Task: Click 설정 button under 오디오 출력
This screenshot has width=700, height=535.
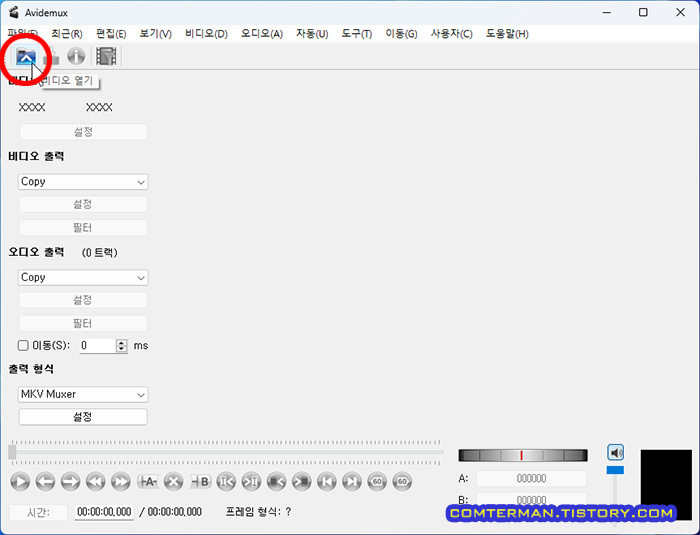Action: 83,300
